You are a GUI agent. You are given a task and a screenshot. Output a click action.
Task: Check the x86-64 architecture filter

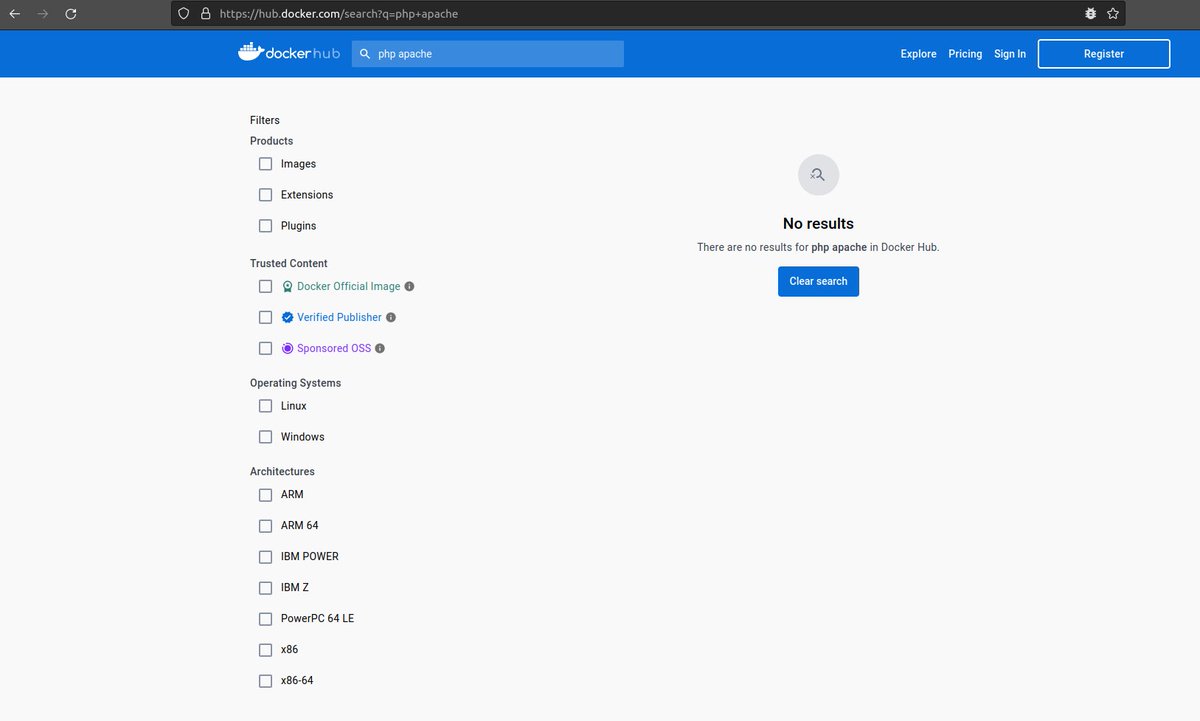[x=265, y=680]
